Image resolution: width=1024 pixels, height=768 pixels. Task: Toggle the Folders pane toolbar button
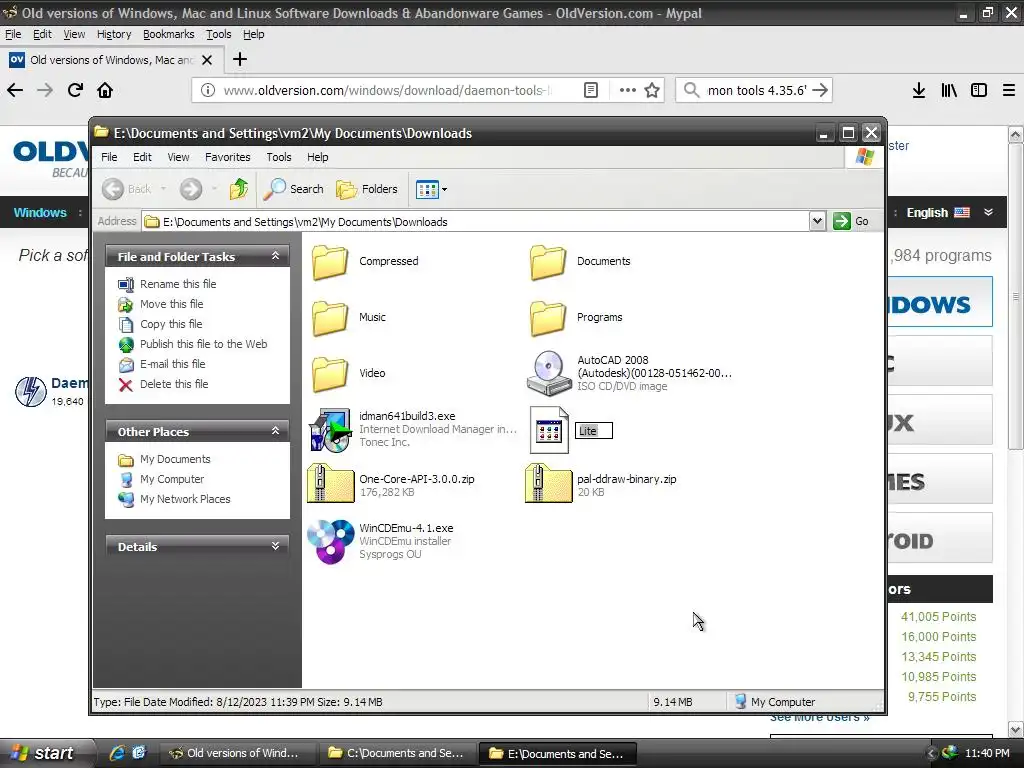(x=366, y=189)
